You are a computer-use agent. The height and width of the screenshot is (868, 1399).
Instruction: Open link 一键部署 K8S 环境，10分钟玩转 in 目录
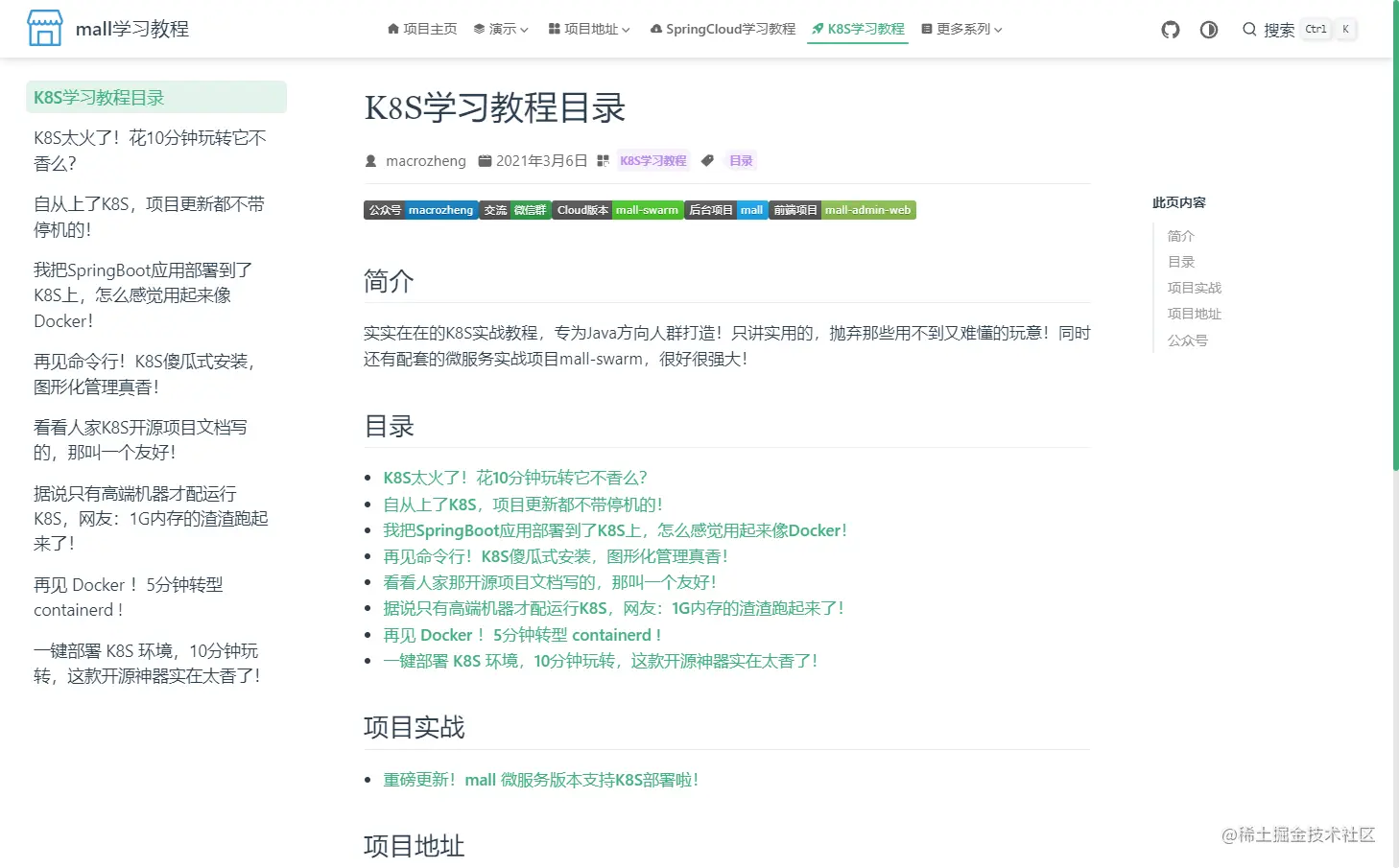pyautogui.click(x=601, y=661)
